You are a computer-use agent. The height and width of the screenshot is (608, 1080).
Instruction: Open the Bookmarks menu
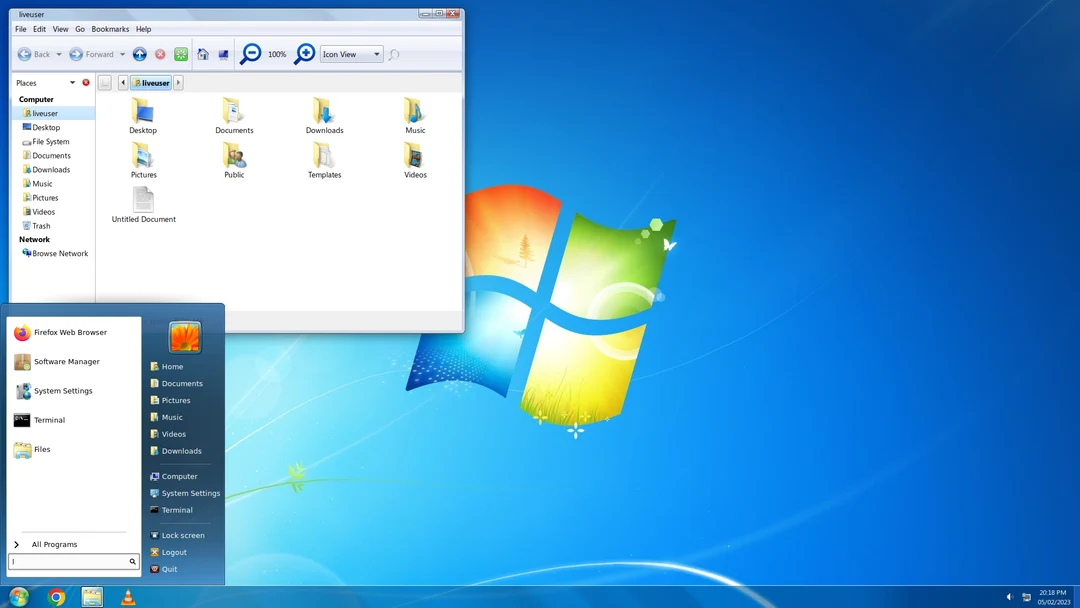click(x=110, y=29)
